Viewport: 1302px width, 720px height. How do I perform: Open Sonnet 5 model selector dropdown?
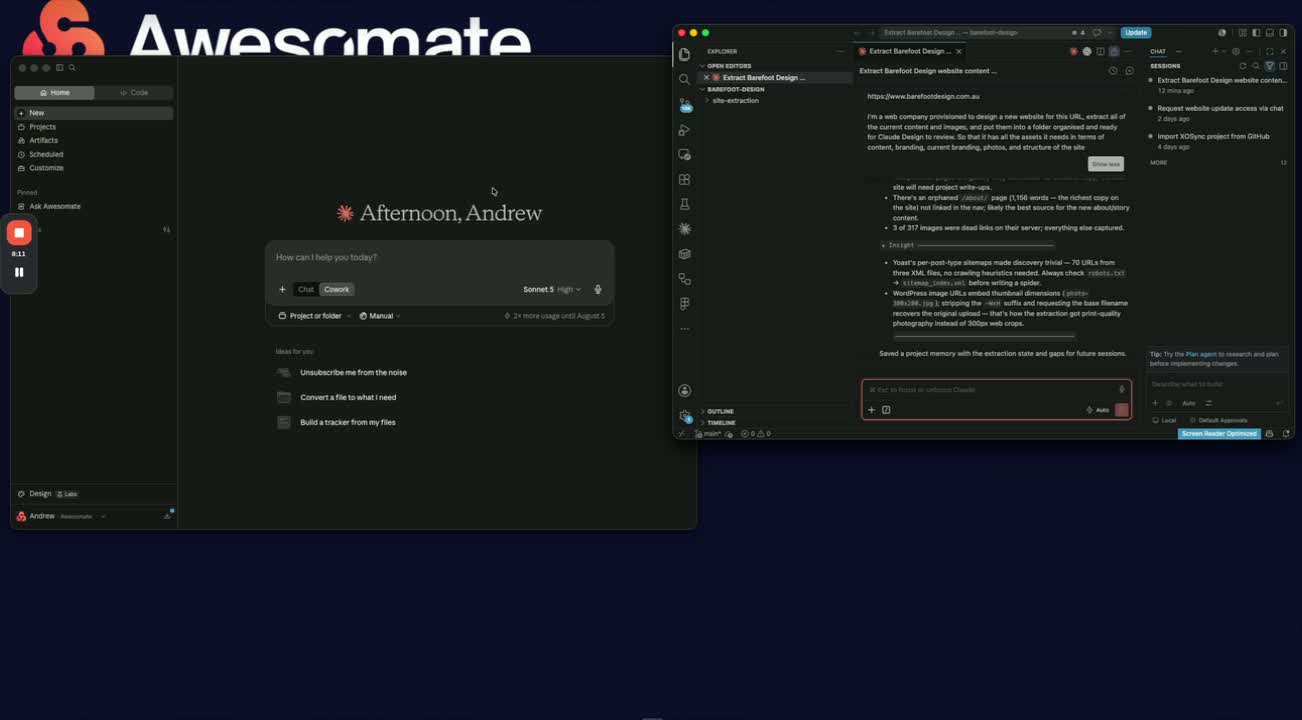coord(552,290)
